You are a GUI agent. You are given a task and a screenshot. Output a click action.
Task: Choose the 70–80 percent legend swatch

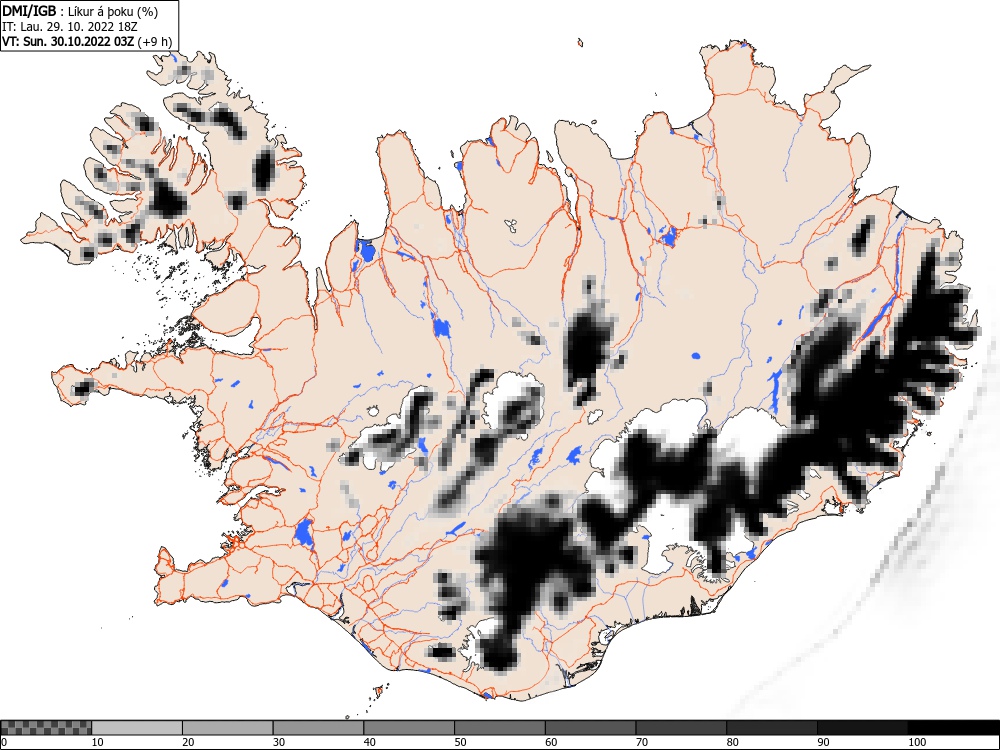[681, 728]
